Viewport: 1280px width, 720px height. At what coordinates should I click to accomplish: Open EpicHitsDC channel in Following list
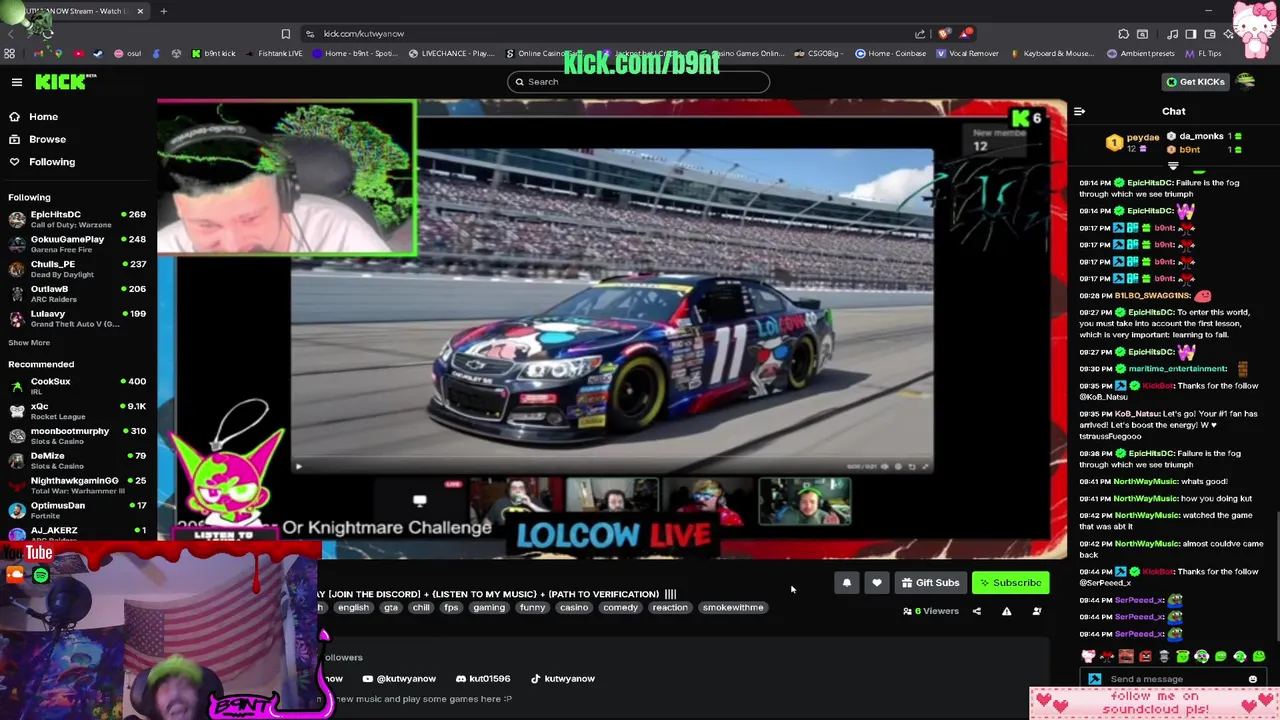tap(77, 219)
